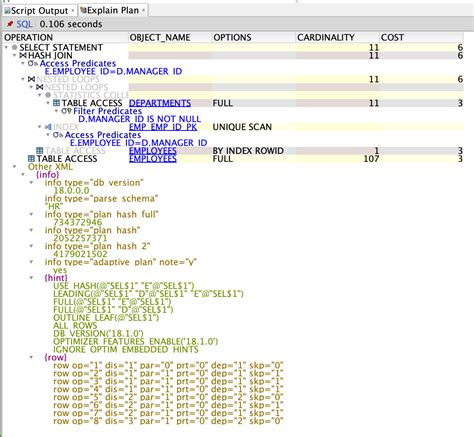474x437 pixels.
Task: Collapse the HASH JOIN node
Action: click(x=15, y=55)
